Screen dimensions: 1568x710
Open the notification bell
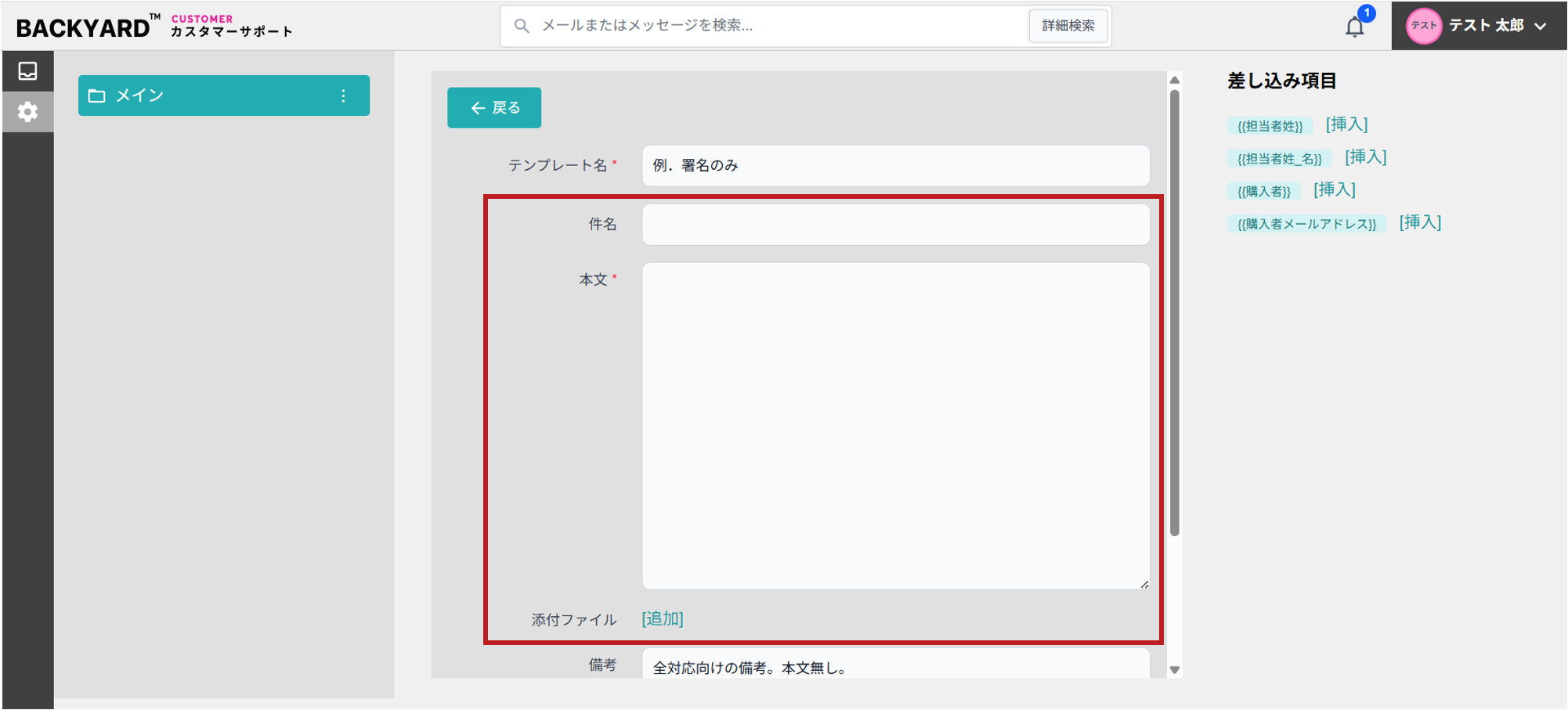click(1355, 27)
